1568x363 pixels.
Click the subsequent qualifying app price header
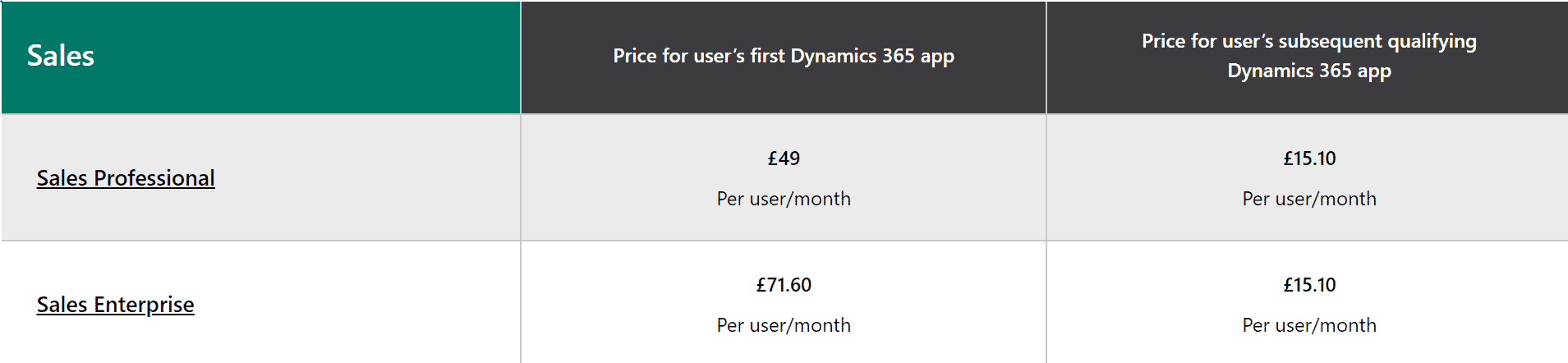[x=1308, y=57]
